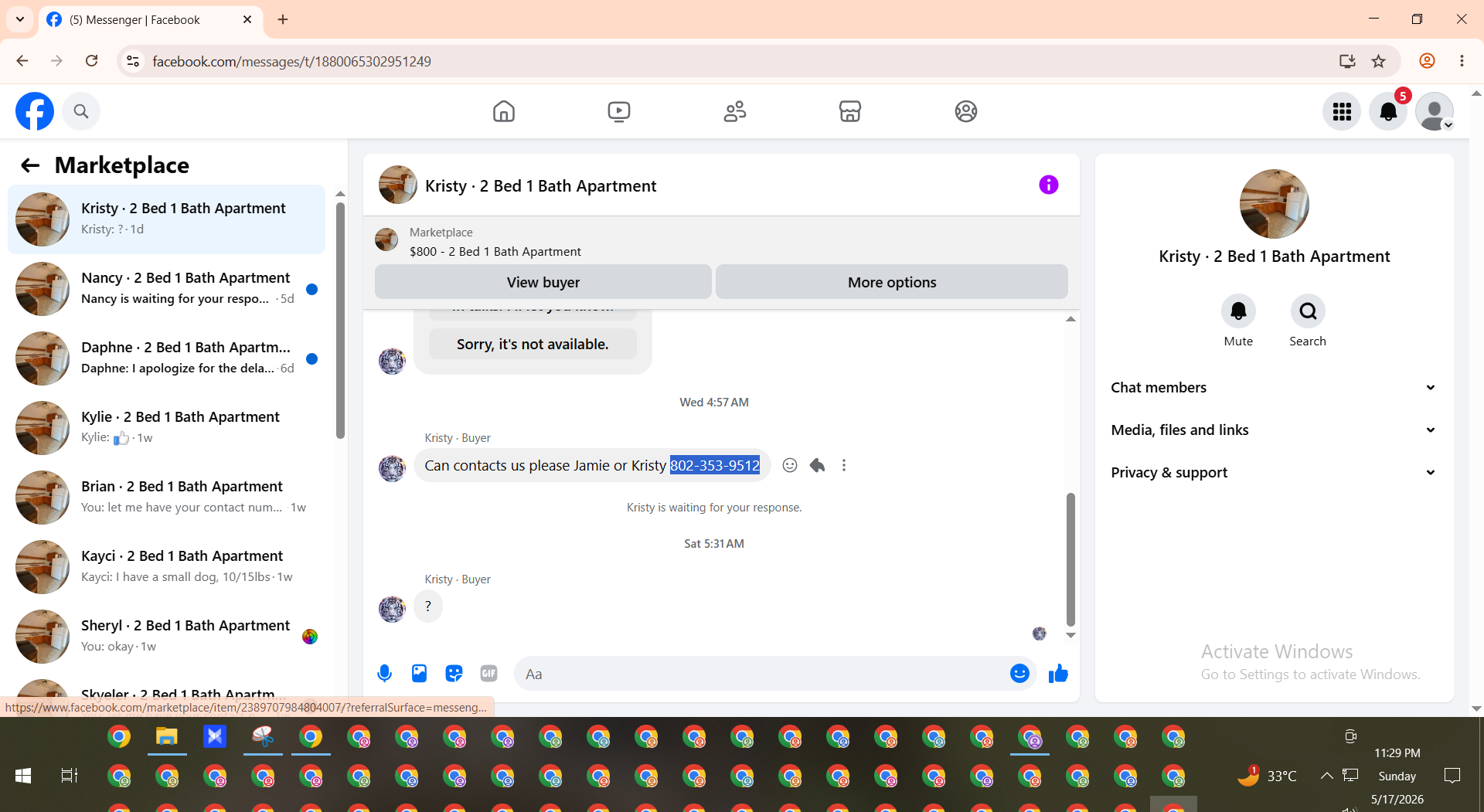Open Chrome menu three dots
Image resolution: width=1484 pixels, height=812 pixels.
1462,61
